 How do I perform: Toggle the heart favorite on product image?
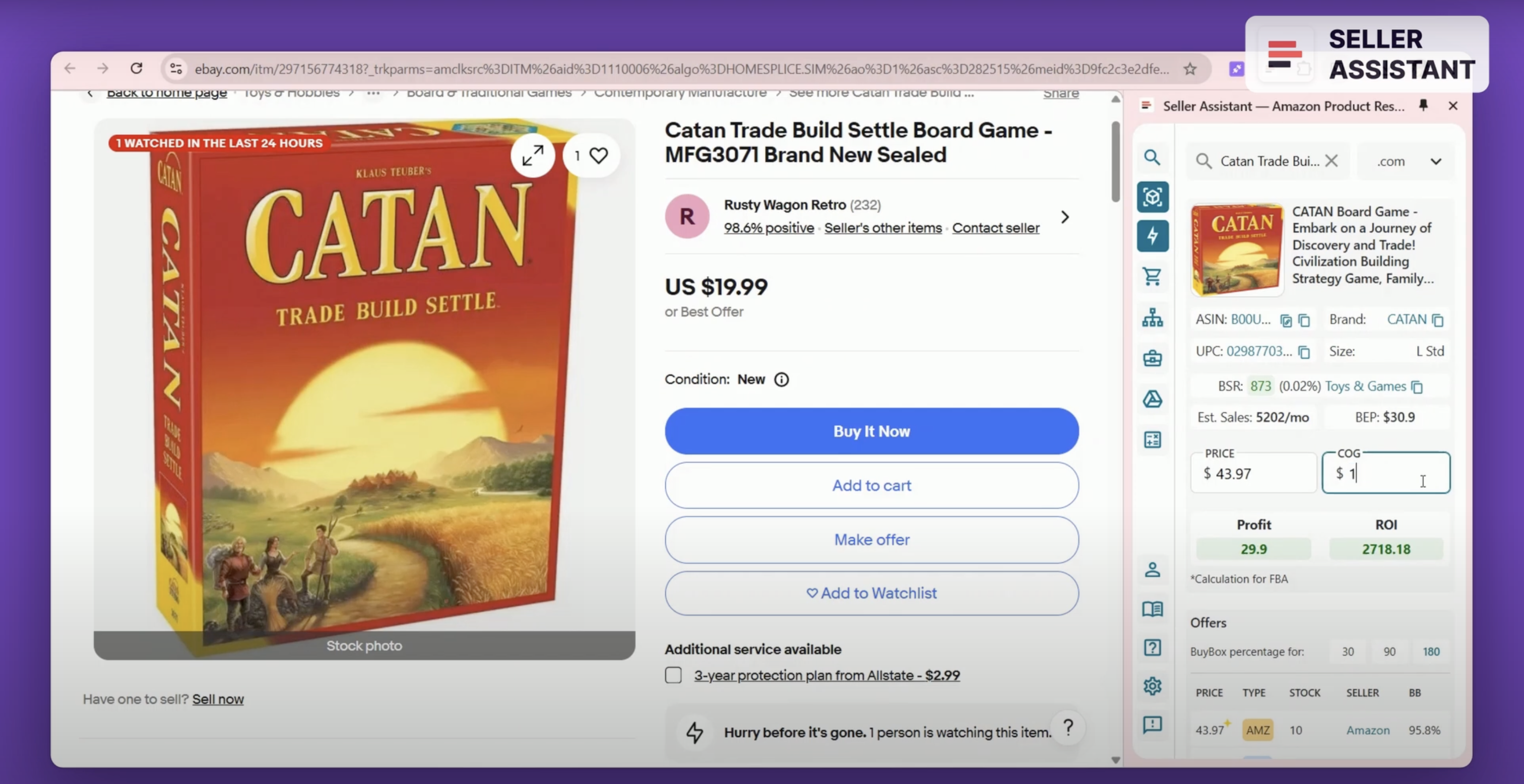598,156
